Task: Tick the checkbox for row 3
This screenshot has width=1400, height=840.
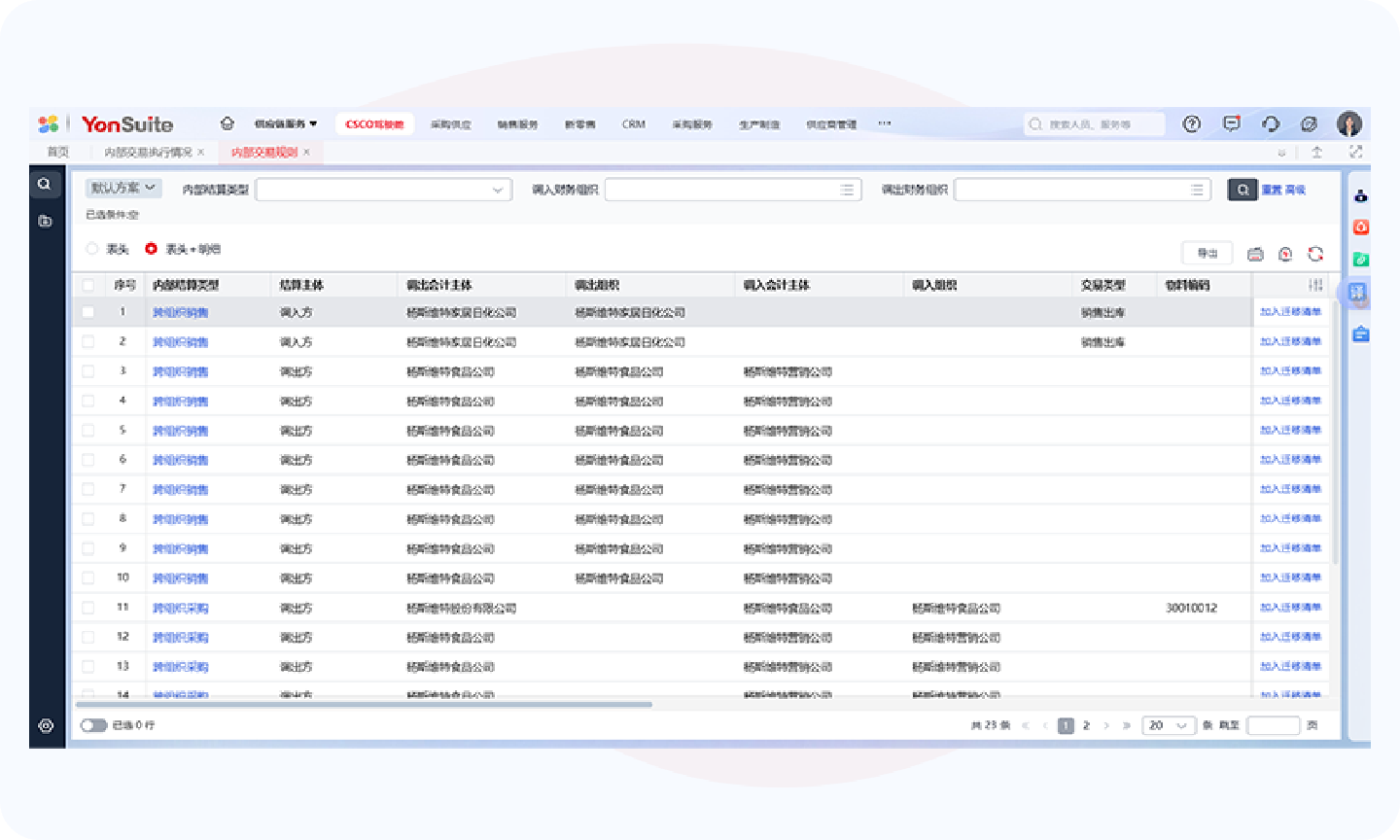Action: tap(88, 371)
